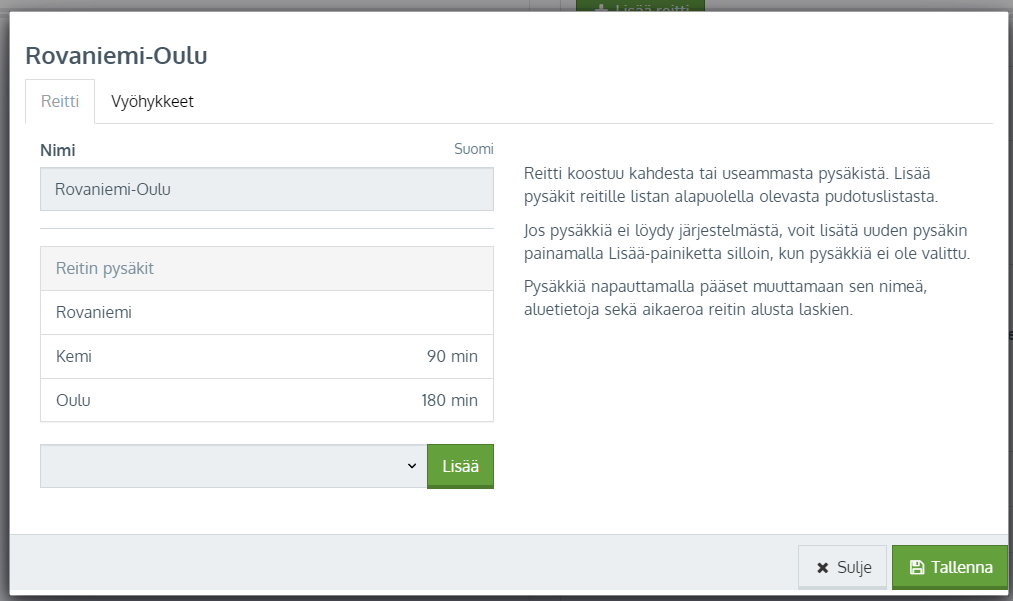Click the Rovaniemi-Oulu dialog title

(116, 55)
